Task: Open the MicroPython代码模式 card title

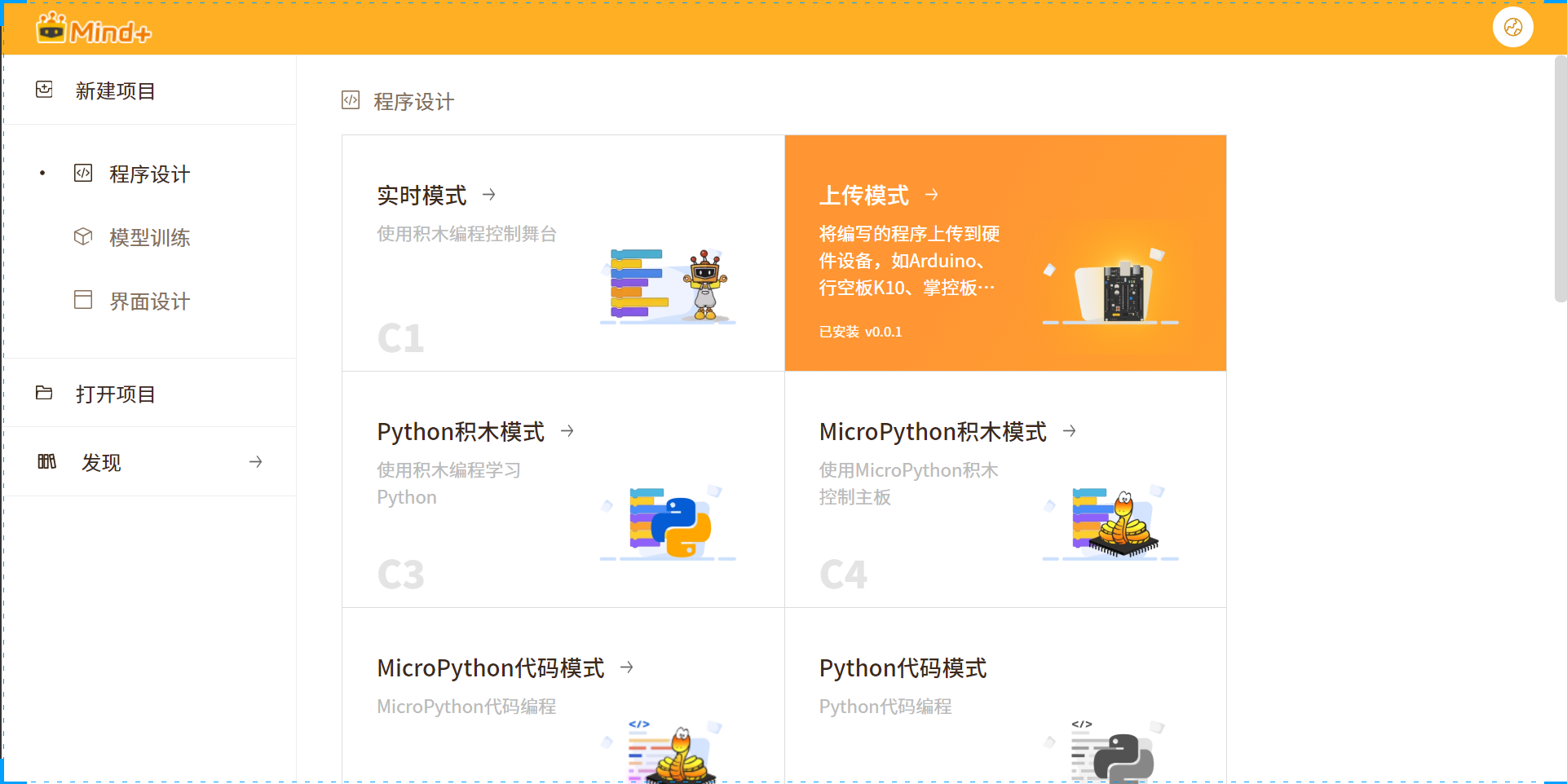Action: [x=491, y=668]
